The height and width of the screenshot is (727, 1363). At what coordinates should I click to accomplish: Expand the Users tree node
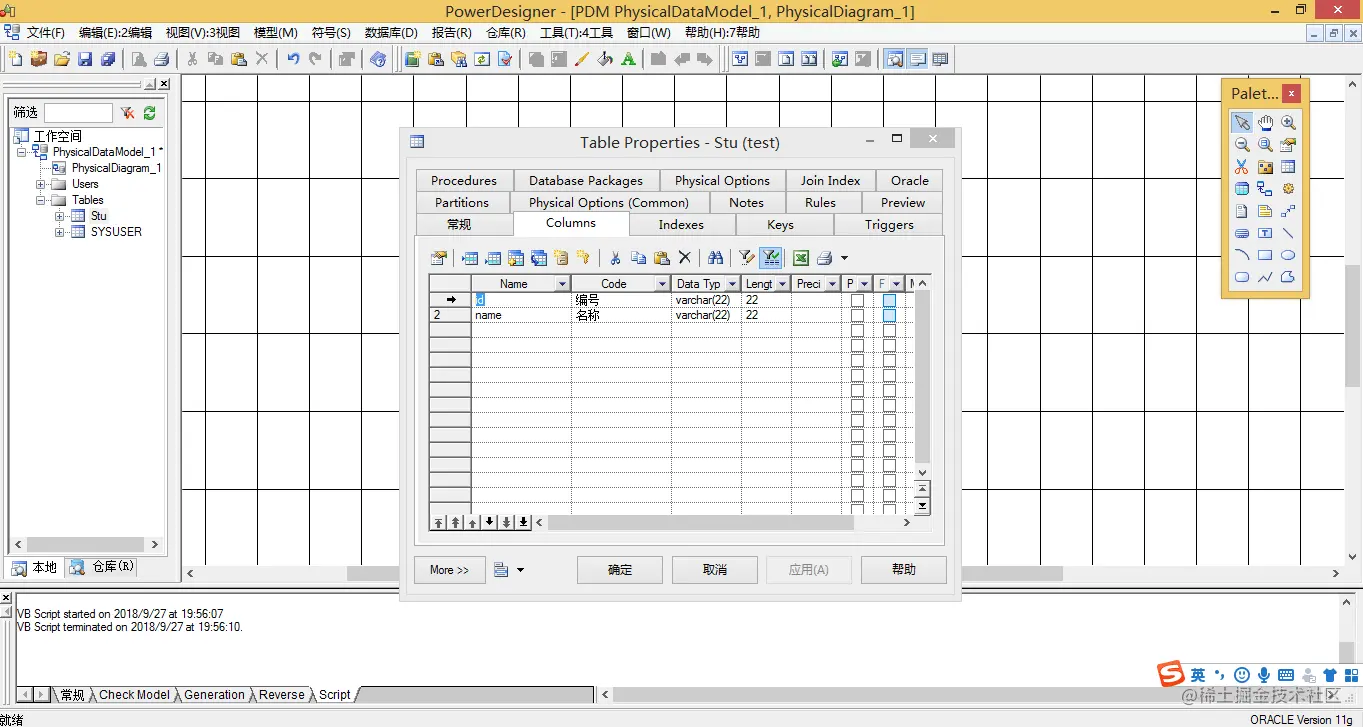coord(41,184)
